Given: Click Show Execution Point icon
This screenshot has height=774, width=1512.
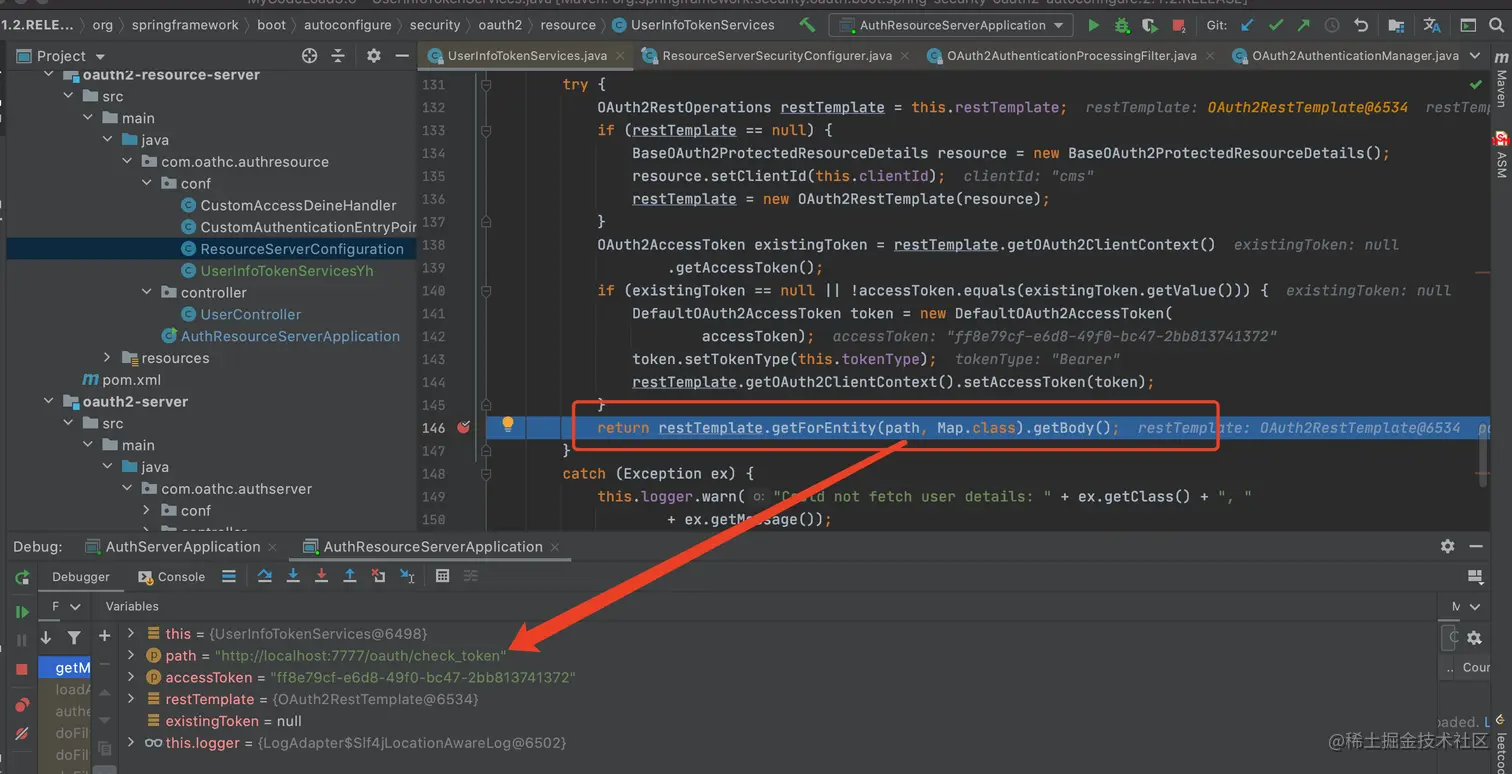Looking at the screenshot, I should pos(229,576).
